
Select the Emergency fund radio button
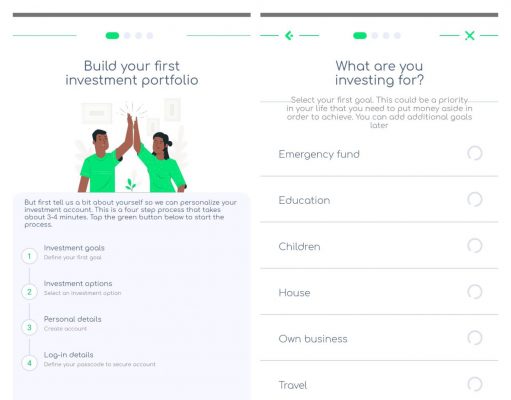pos(475,153)
